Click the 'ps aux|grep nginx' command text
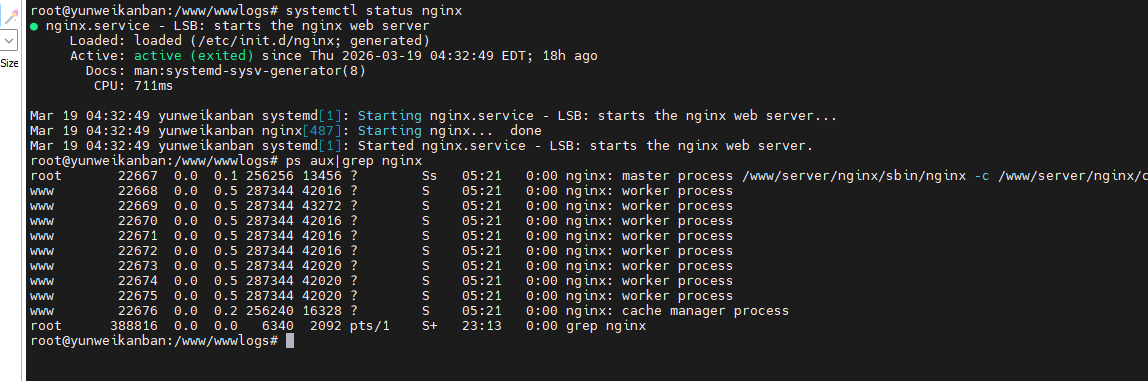The image size is (1148, 381). click(354, 160)
